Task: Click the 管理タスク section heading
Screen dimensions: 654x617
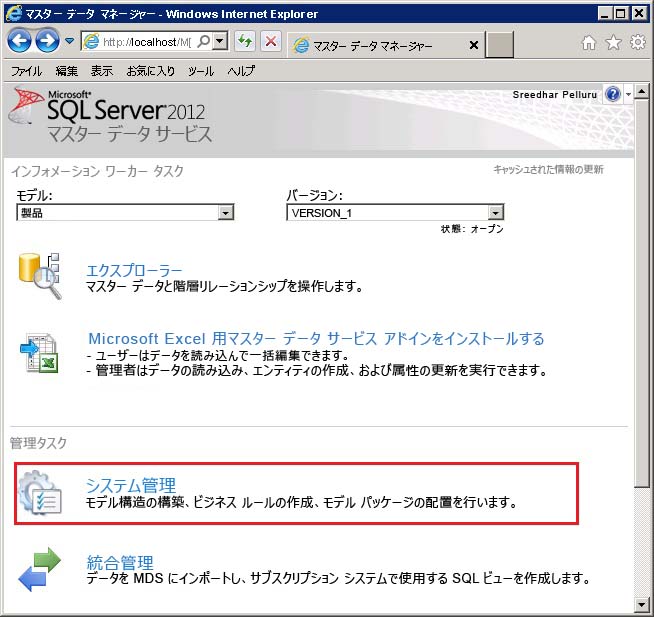Action: pos(38,443)
